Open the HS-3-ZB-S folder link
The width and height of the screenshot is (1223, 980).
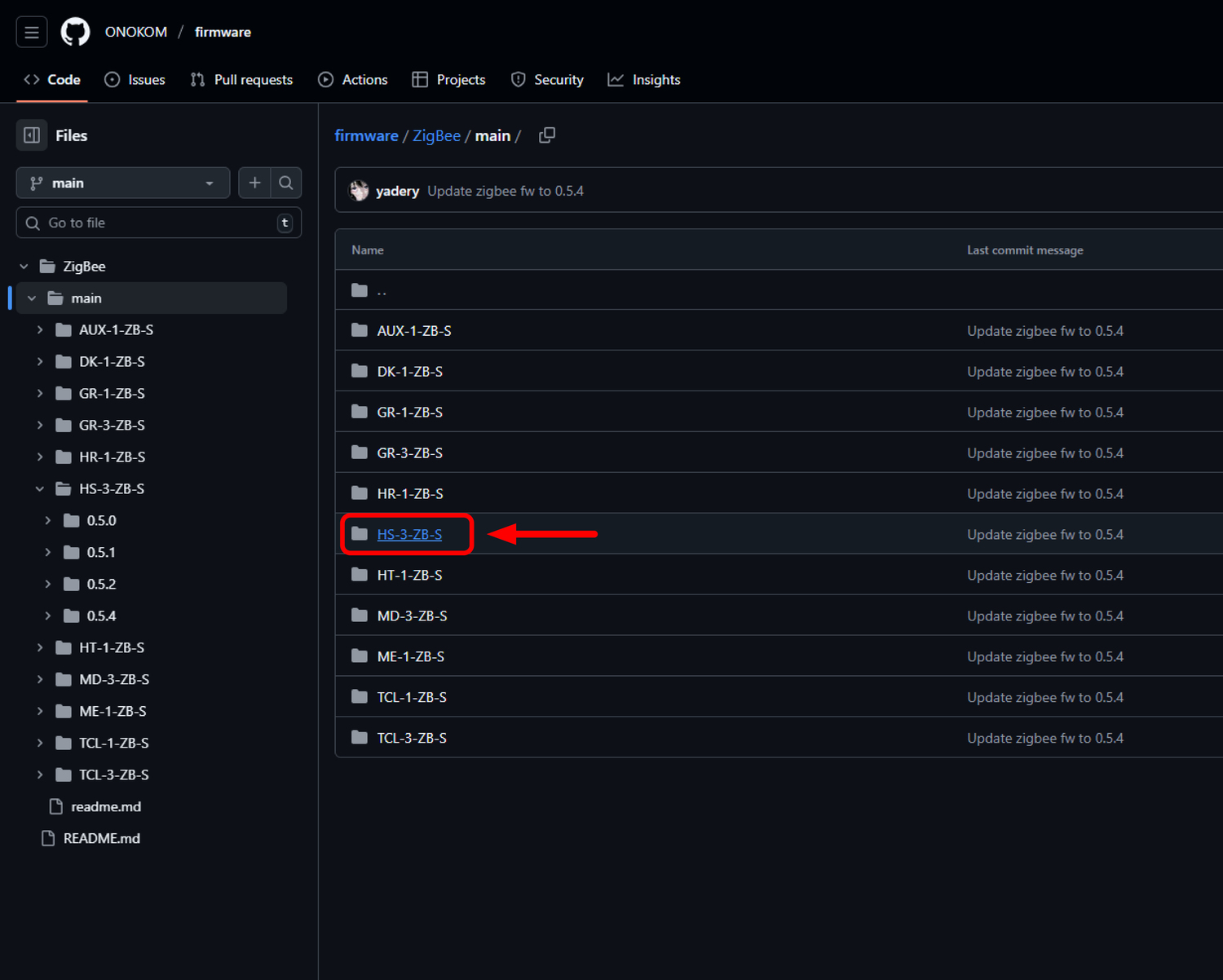[x=409, y=535]
